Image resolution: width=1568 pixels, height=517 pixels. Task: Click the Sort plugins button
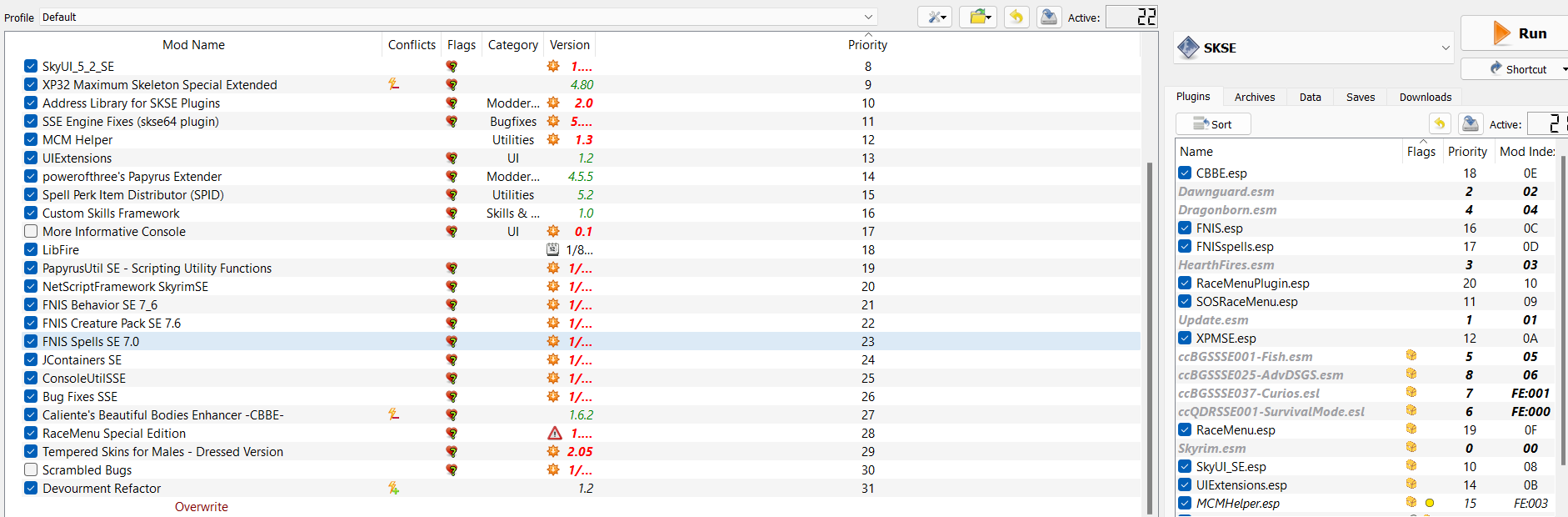point(1213,123)
